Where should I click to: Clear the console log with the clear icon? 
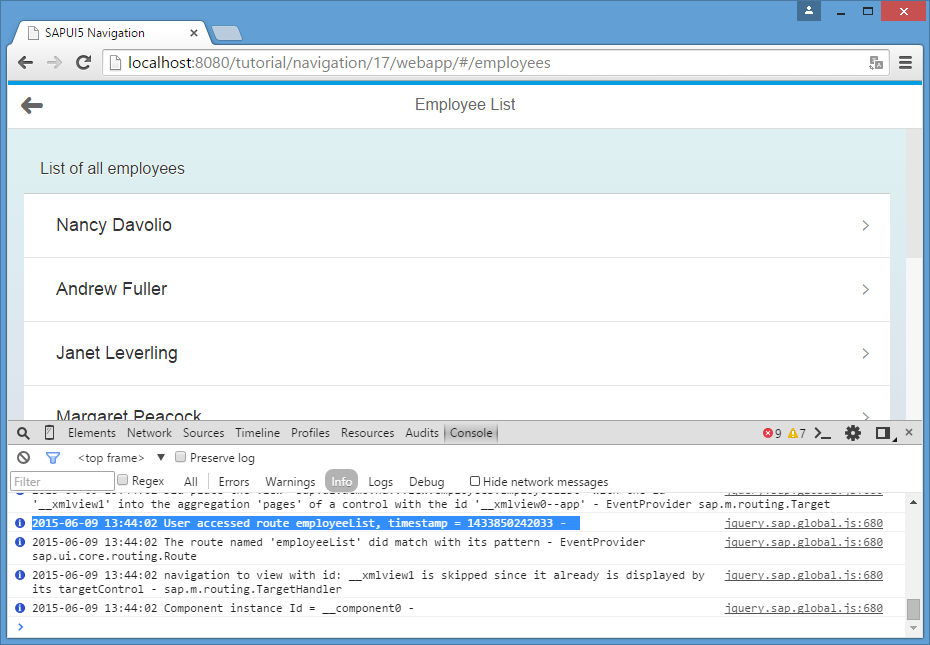(x=24, y=458)
